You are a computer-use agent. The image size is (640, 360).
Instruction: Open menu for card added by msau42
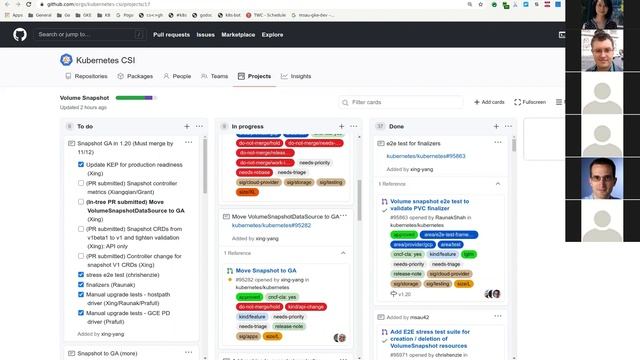click(498, 316)
